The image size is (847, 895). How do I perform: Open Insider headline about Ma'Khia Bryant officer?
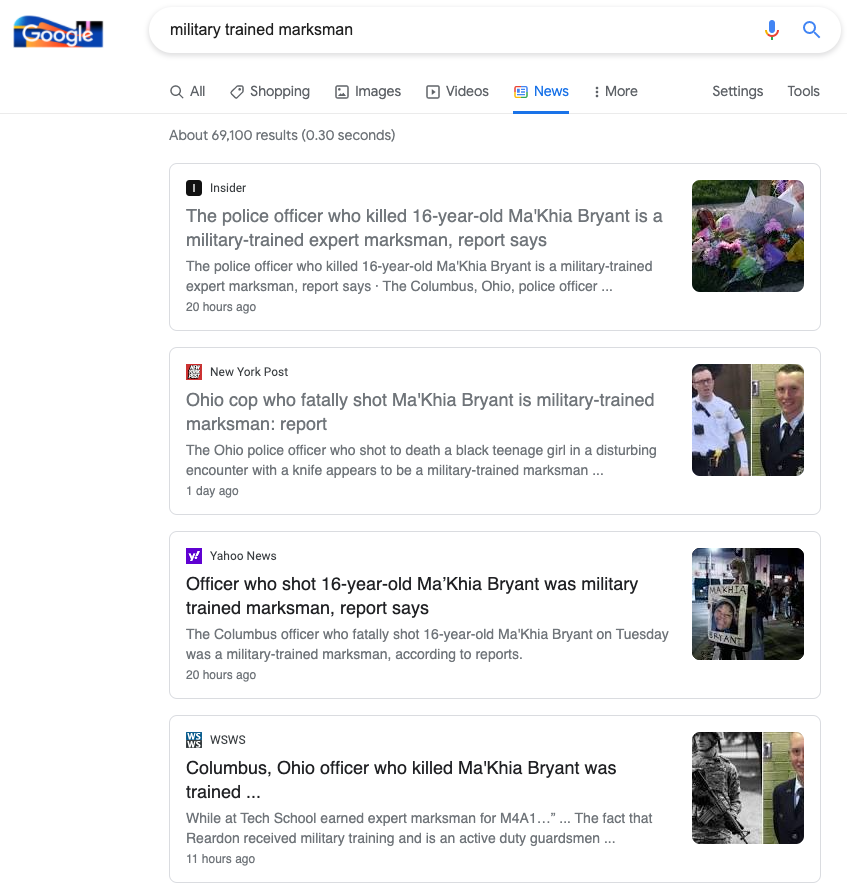424,228
